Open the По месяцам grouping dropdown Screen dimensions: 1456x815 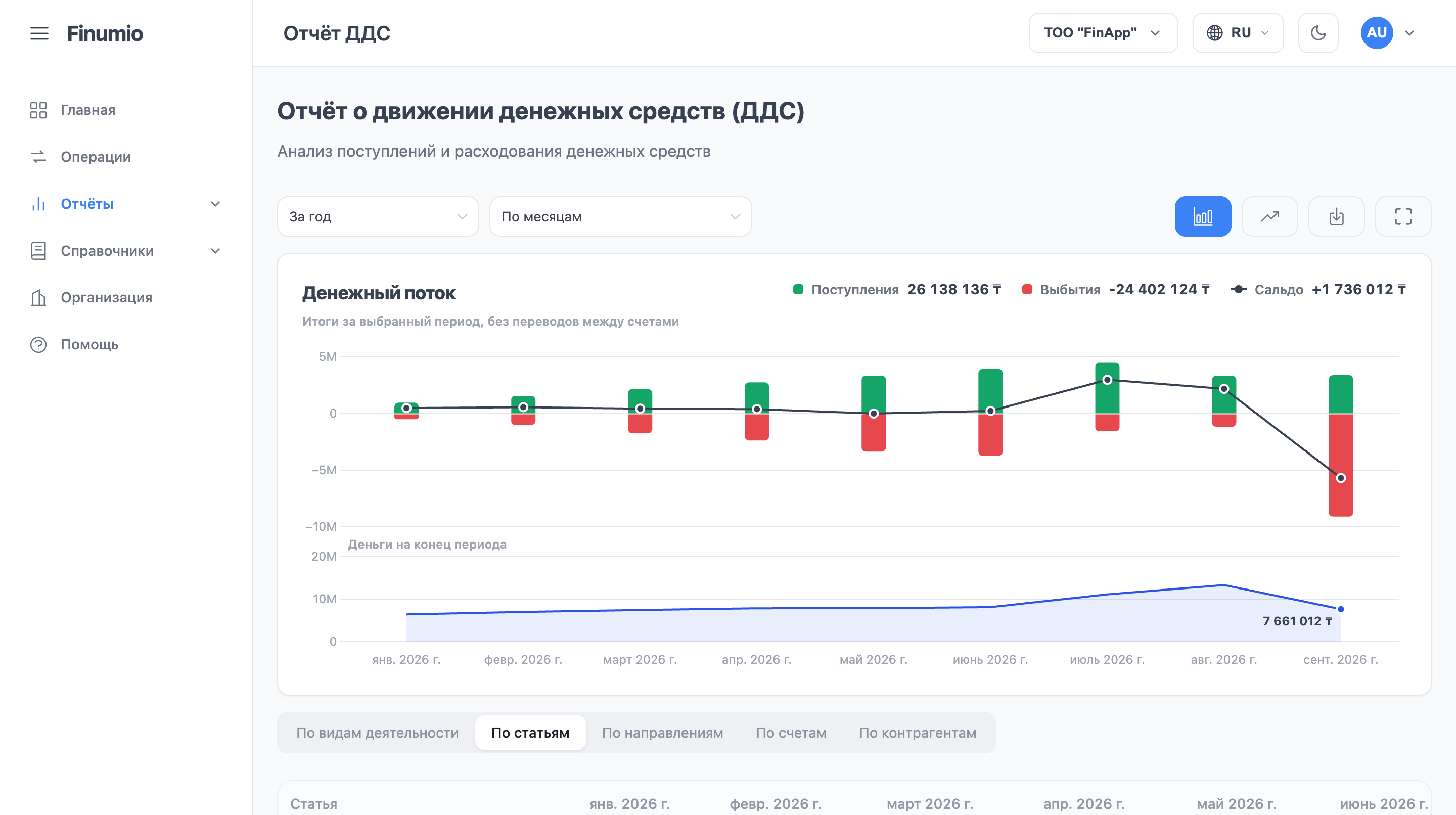(x=621, y=216)
